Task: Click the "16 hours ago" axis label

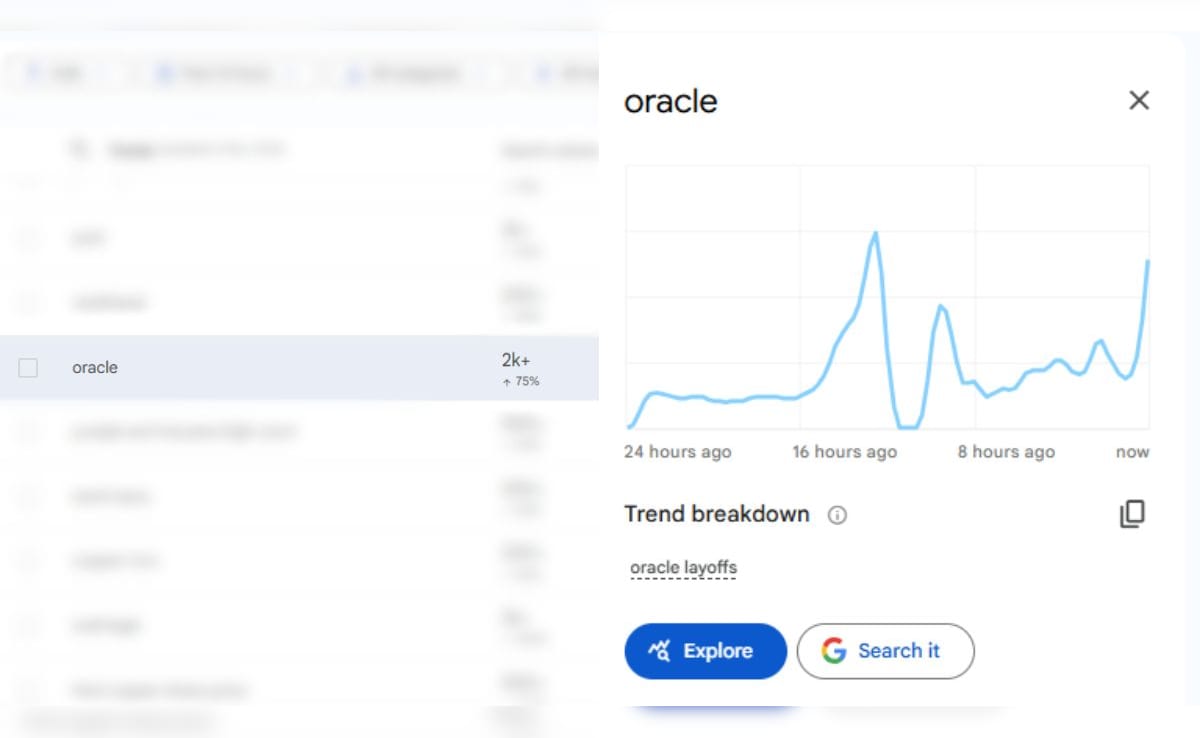Action: click(x=844, y=452)
